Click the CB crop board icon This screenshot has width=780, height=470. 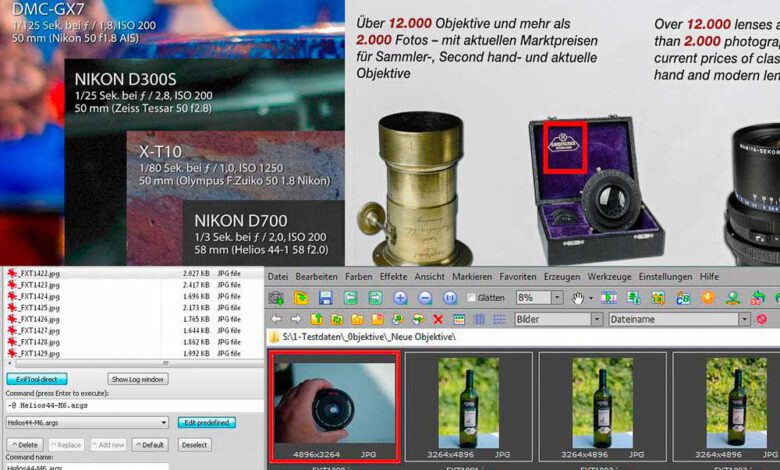pos(683,298)
